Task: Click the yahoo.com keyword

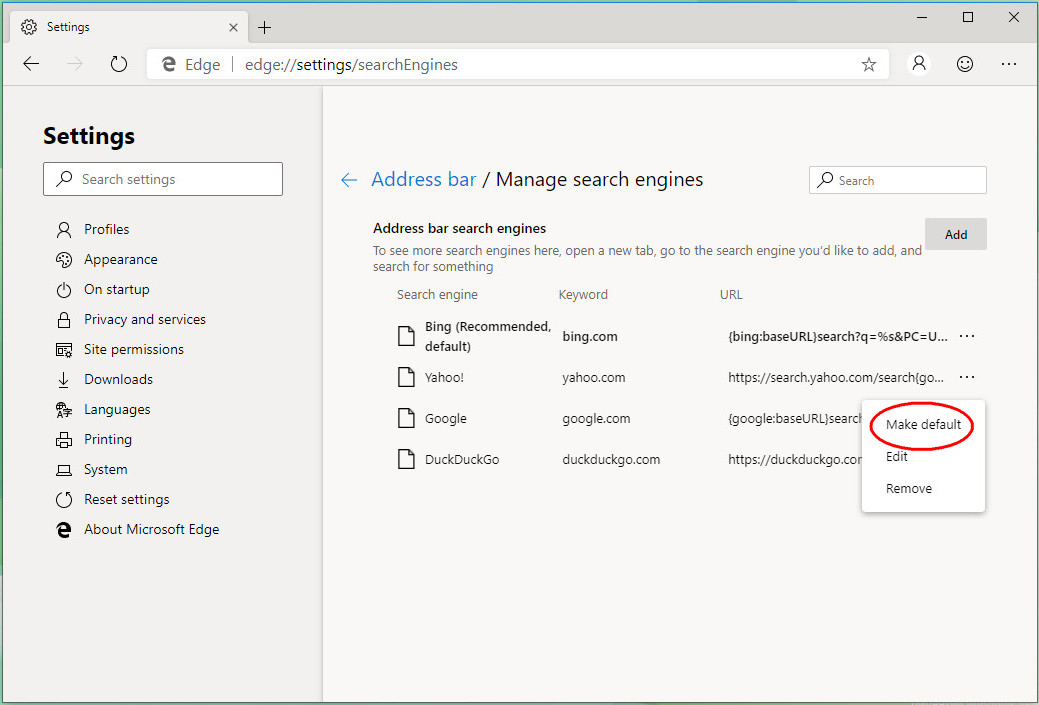Action: pyautogui.click(x=594, y=378)
